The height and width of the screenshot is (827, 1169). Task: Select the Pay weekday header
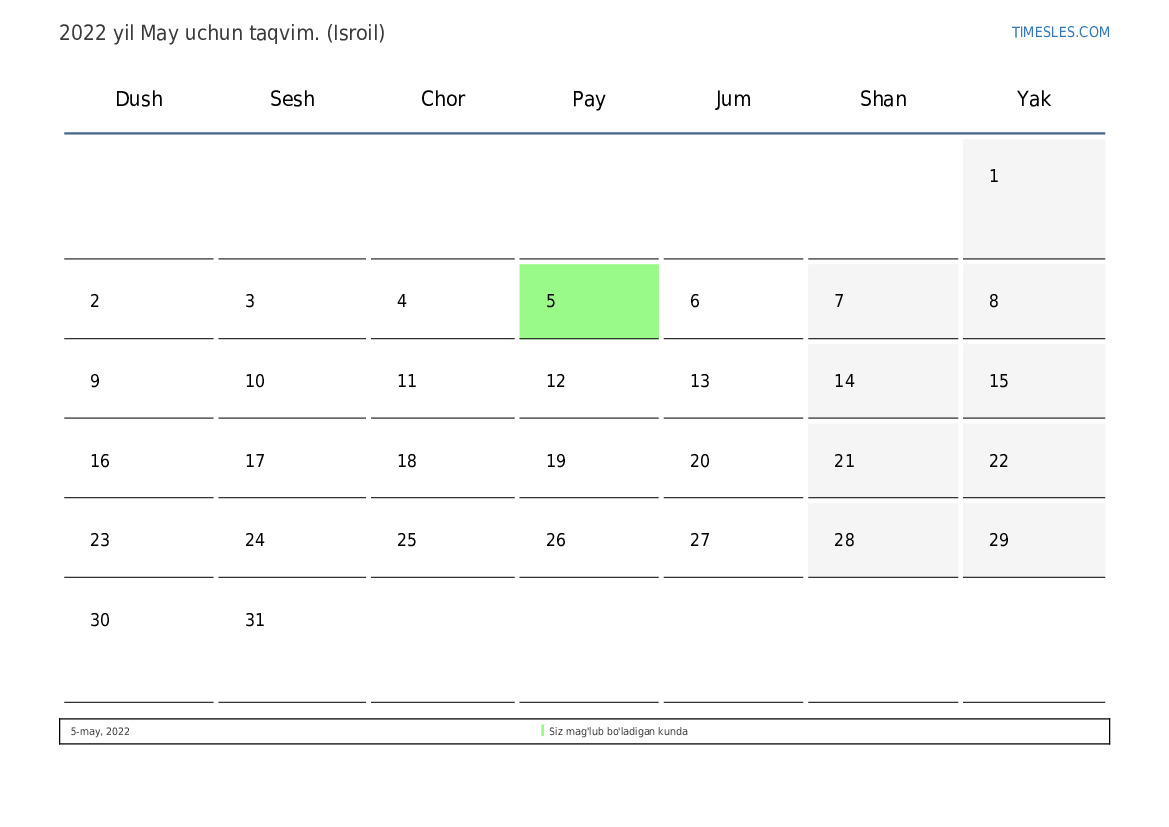(589, 99)
